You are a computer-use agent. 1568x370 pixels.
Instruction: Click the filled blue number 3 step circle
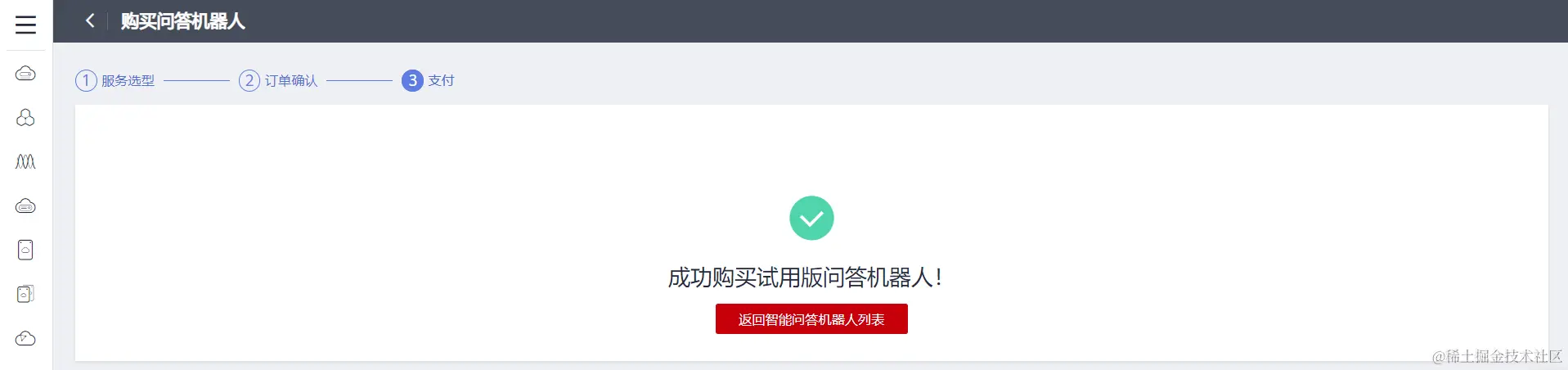(x=412, y=80)
